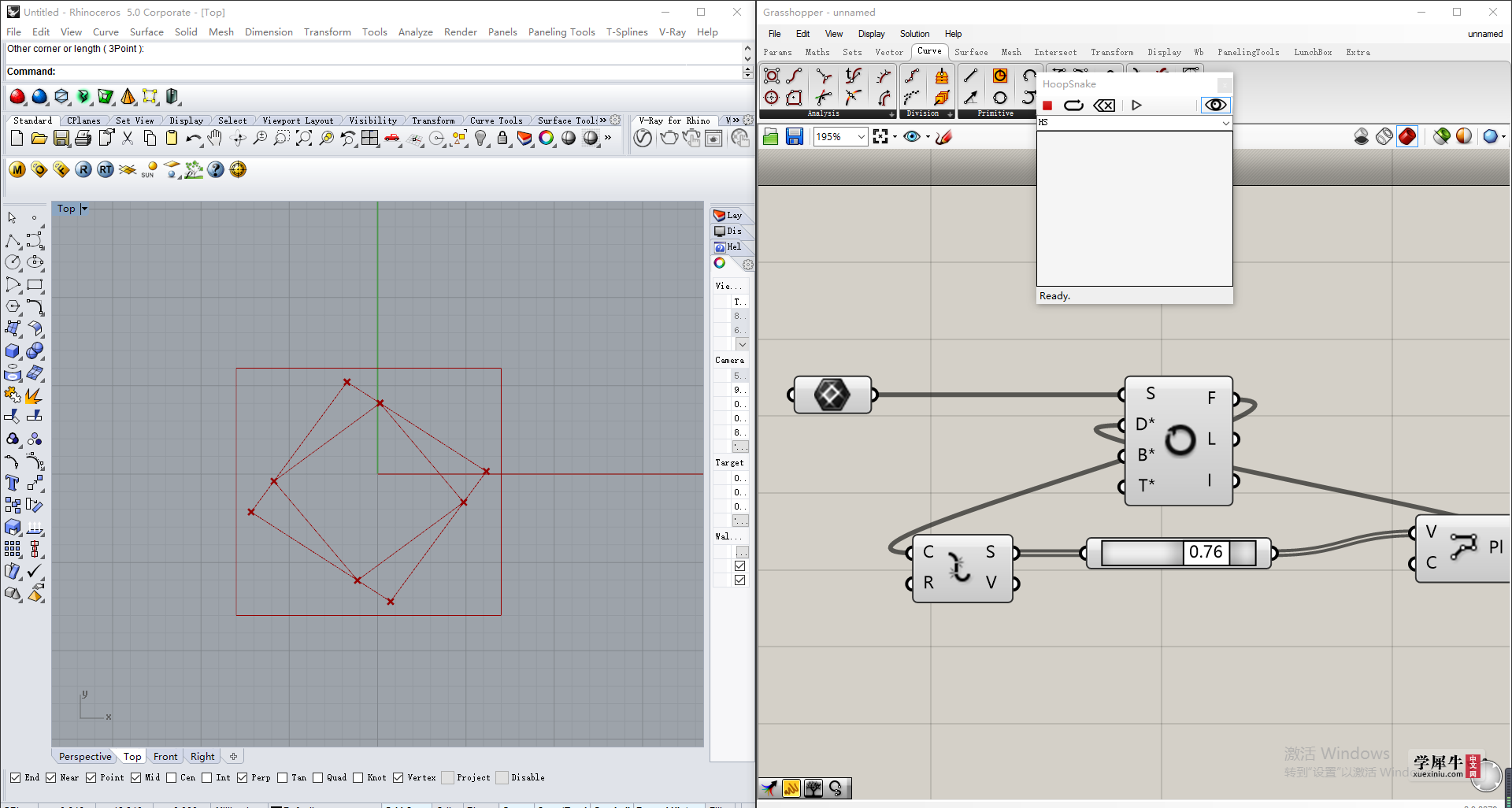The height and width of the screenshot is (808, 1512).
Task: Toggle the Near osnap checkbox
Action: click(x=51, y=778)
